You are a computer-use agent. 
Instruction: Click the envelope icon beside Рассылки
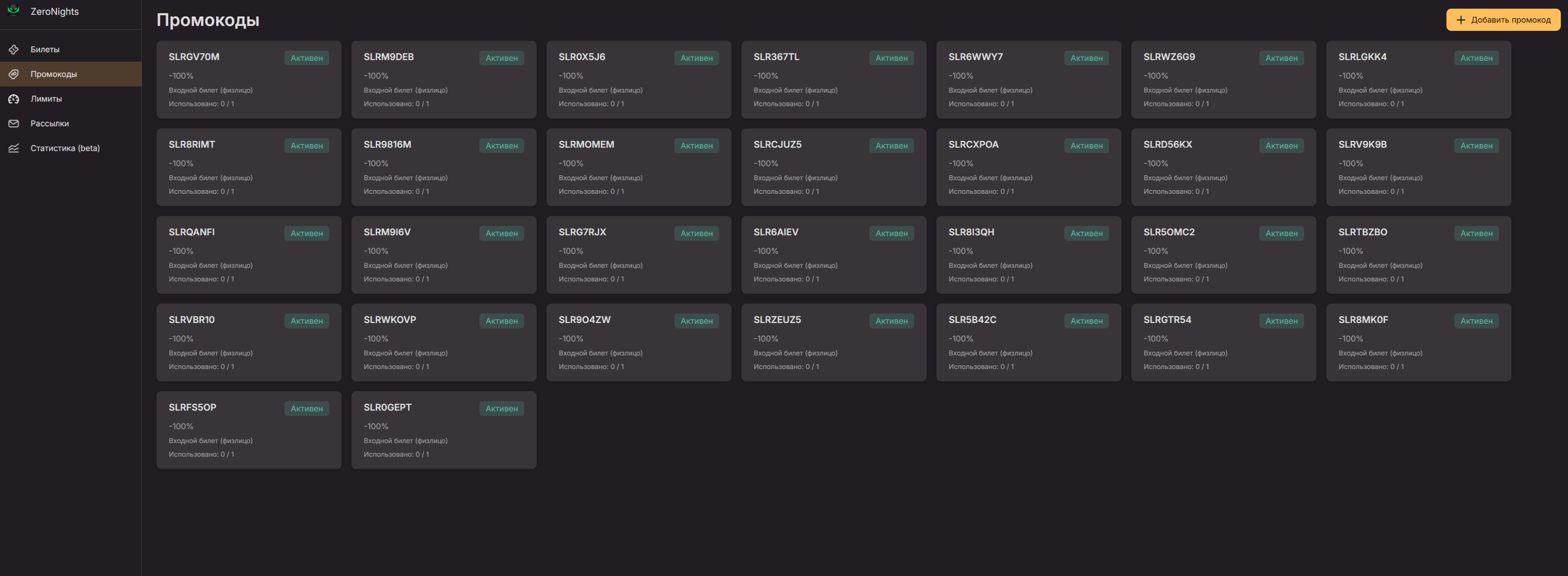coord(14,124)
